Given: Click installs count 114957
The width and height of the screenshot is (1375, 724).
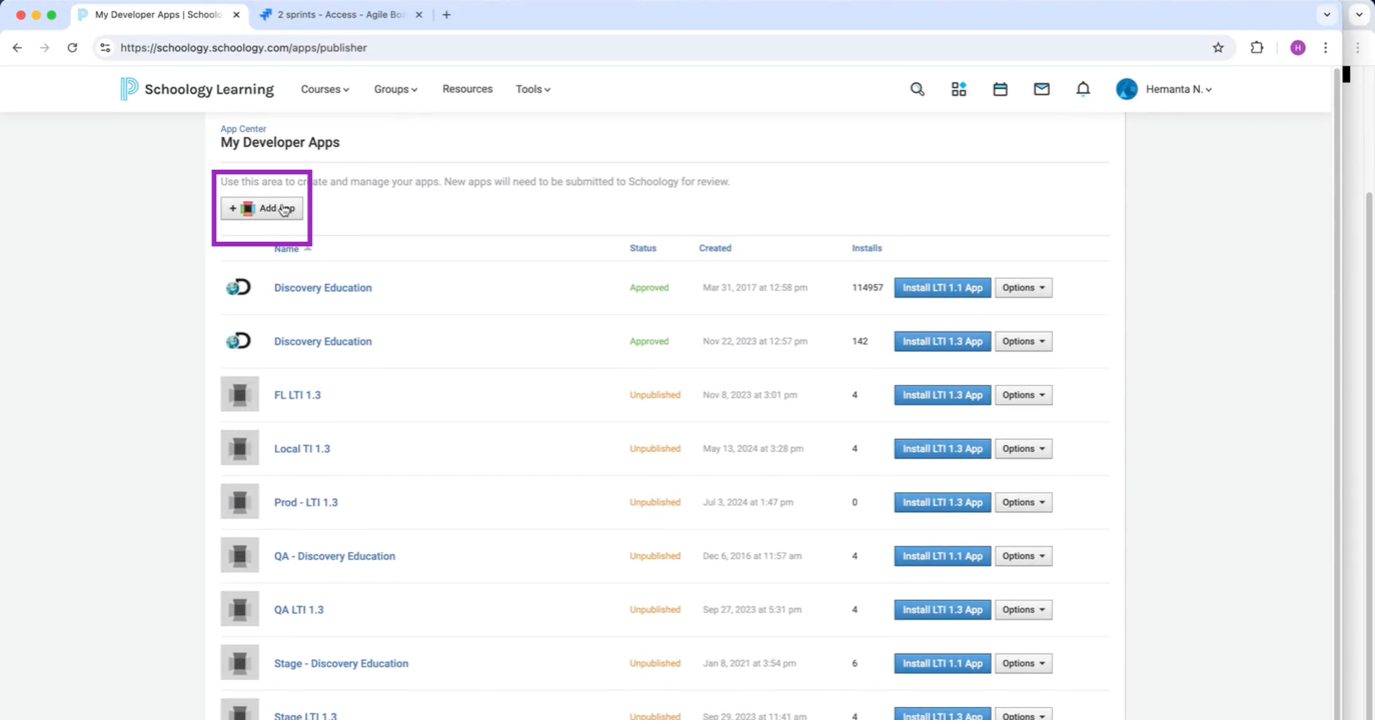Looking at the screenshot, I should pos(867,288).
